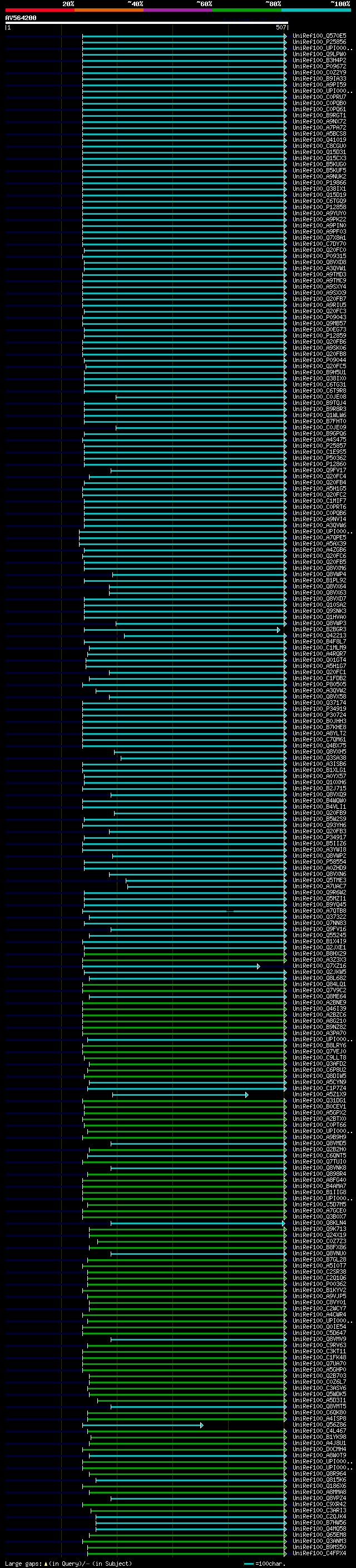Viewport: 356px width, 1568px height.
Task: Select the UniRef100_C0PRU7 entry
Action: [x=319, y=97]
